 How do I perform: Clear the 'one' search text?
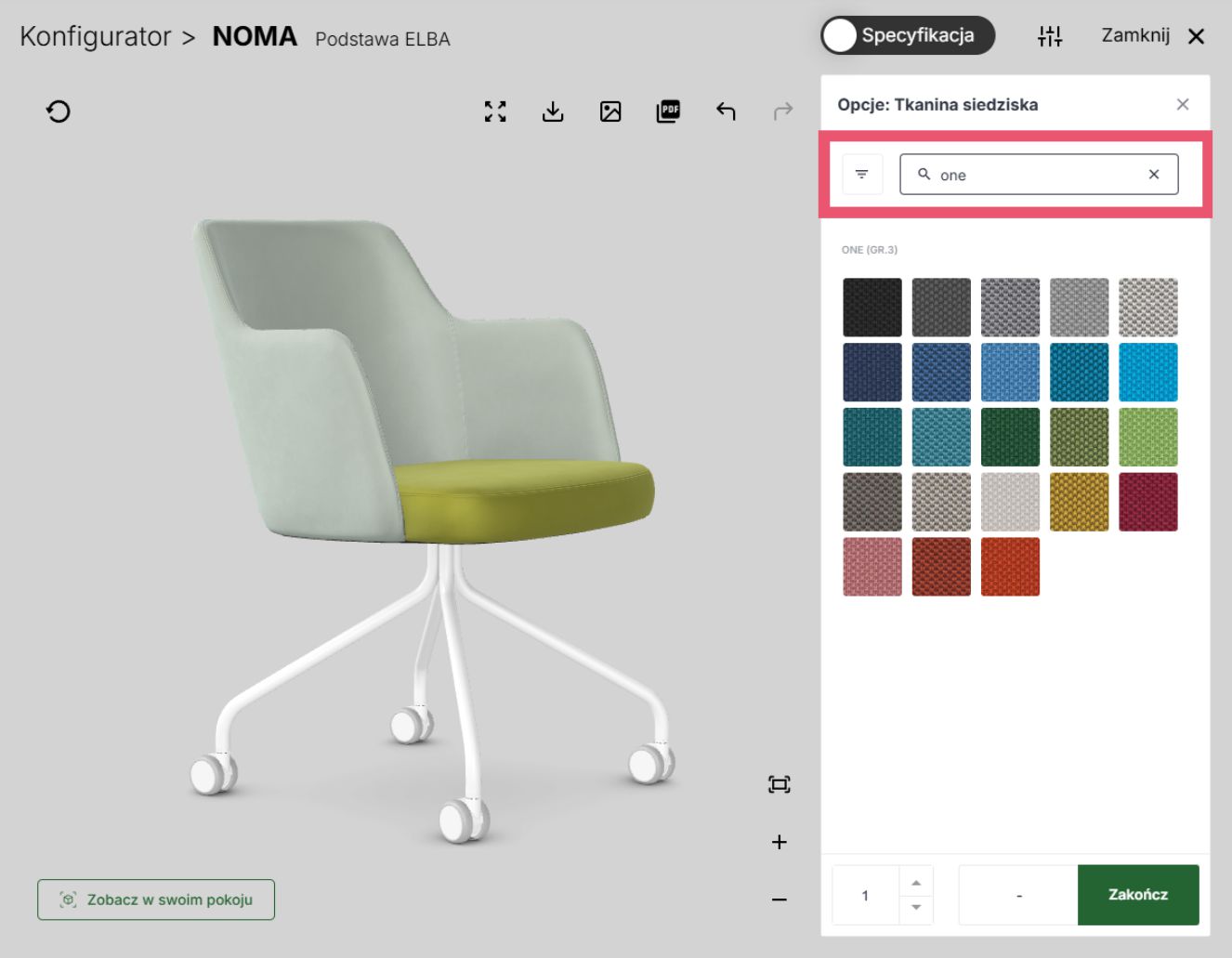(1154, 175)
